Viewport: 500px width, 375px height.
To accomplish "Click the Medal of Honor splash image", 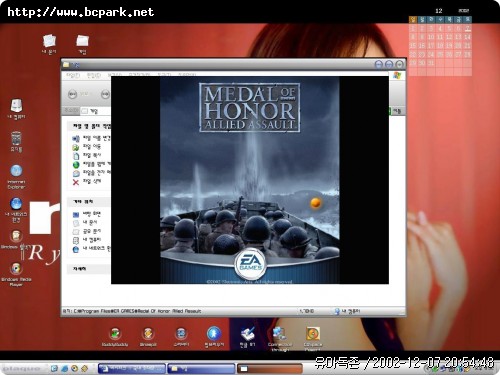I will point(250,180).
